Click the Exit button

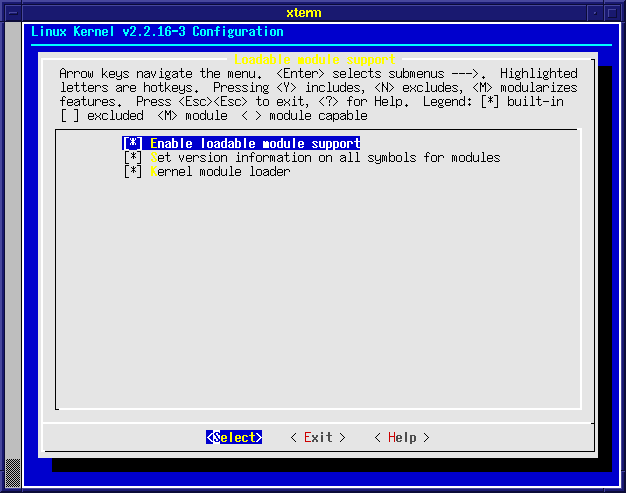(x=318, y=438)
